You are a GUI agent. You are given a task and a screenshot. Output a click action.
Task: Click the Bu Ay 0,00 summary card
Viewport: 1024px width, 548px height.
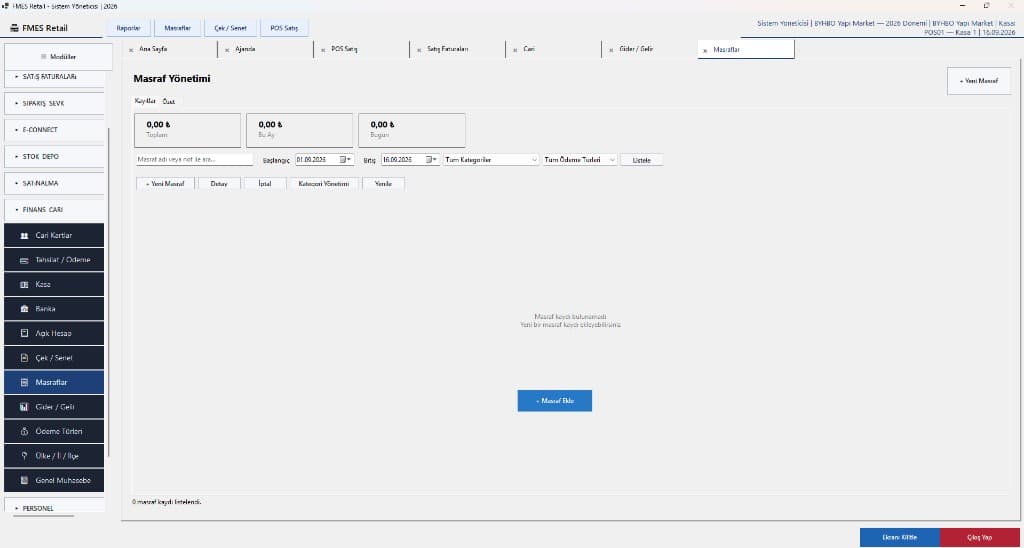299,130
